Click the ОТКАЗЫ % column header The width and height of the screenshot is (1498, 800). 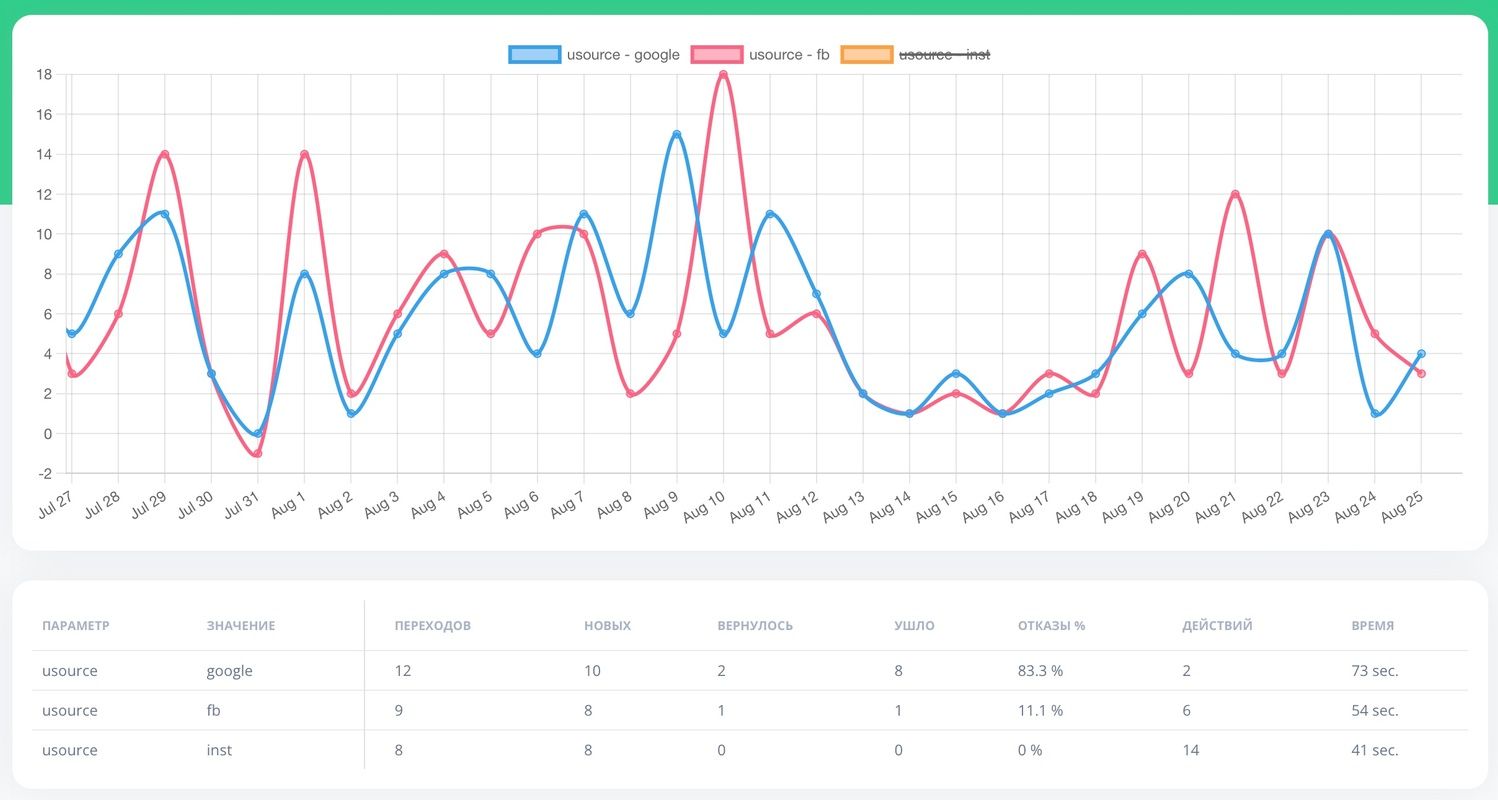point(1052,626)
